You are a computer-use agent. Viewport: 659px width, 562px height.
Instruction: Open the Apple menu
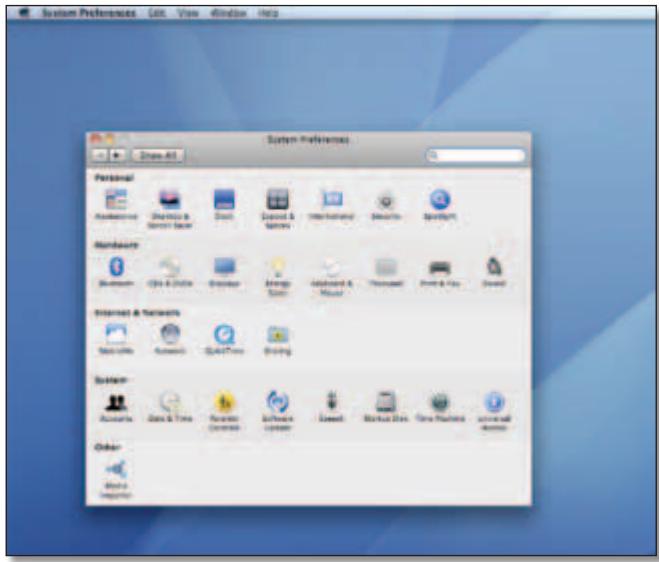click(x=24, y=13)
